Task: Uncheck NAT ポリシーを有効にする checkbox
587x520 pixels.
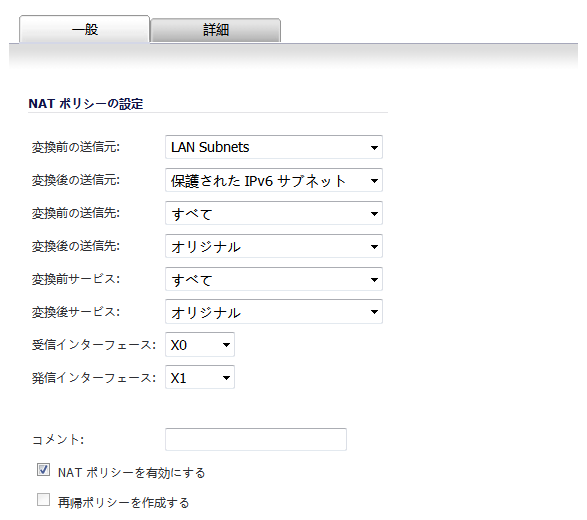Action: (x=43, y=469)
